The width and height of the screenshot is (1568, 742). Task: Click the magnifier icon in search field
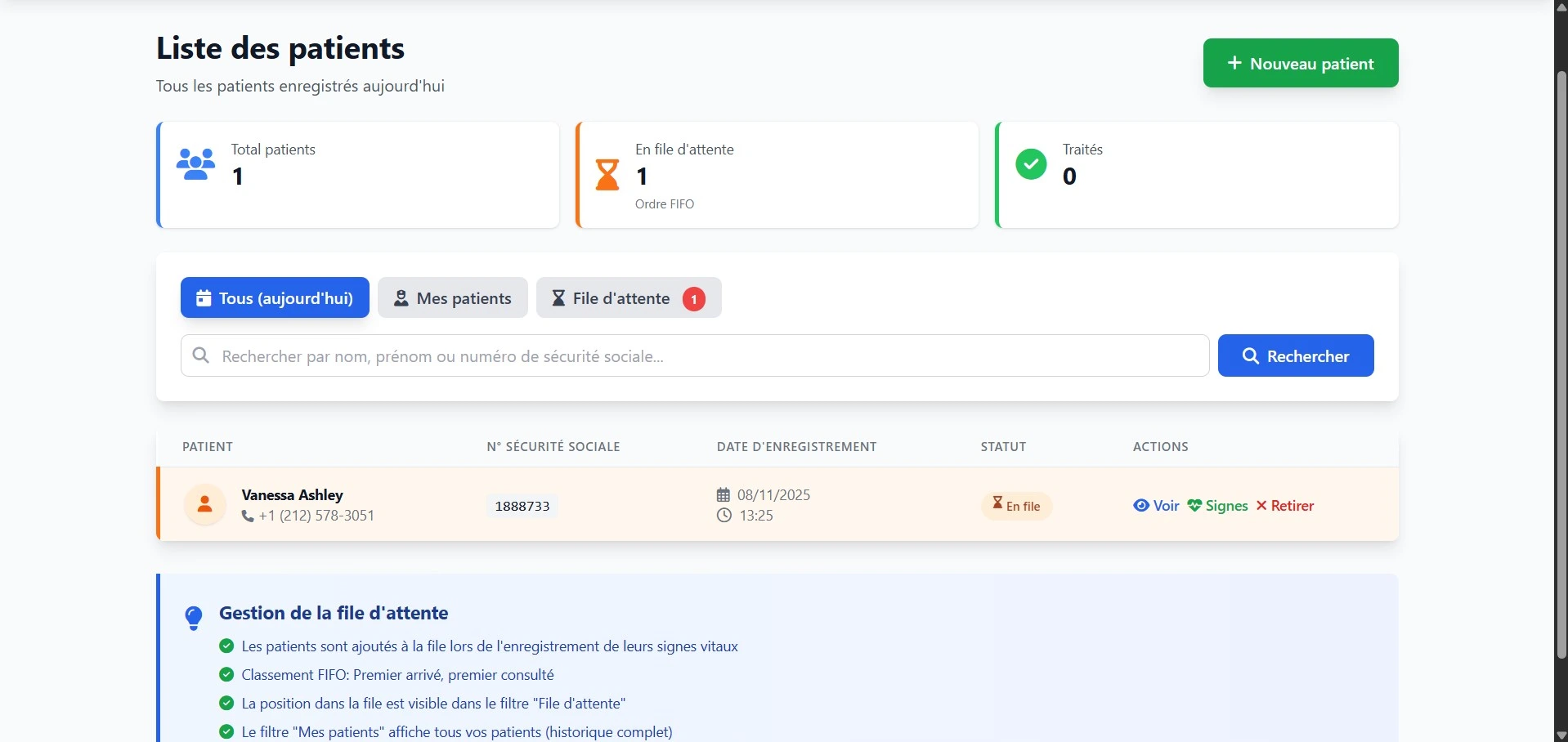(201, 355)
